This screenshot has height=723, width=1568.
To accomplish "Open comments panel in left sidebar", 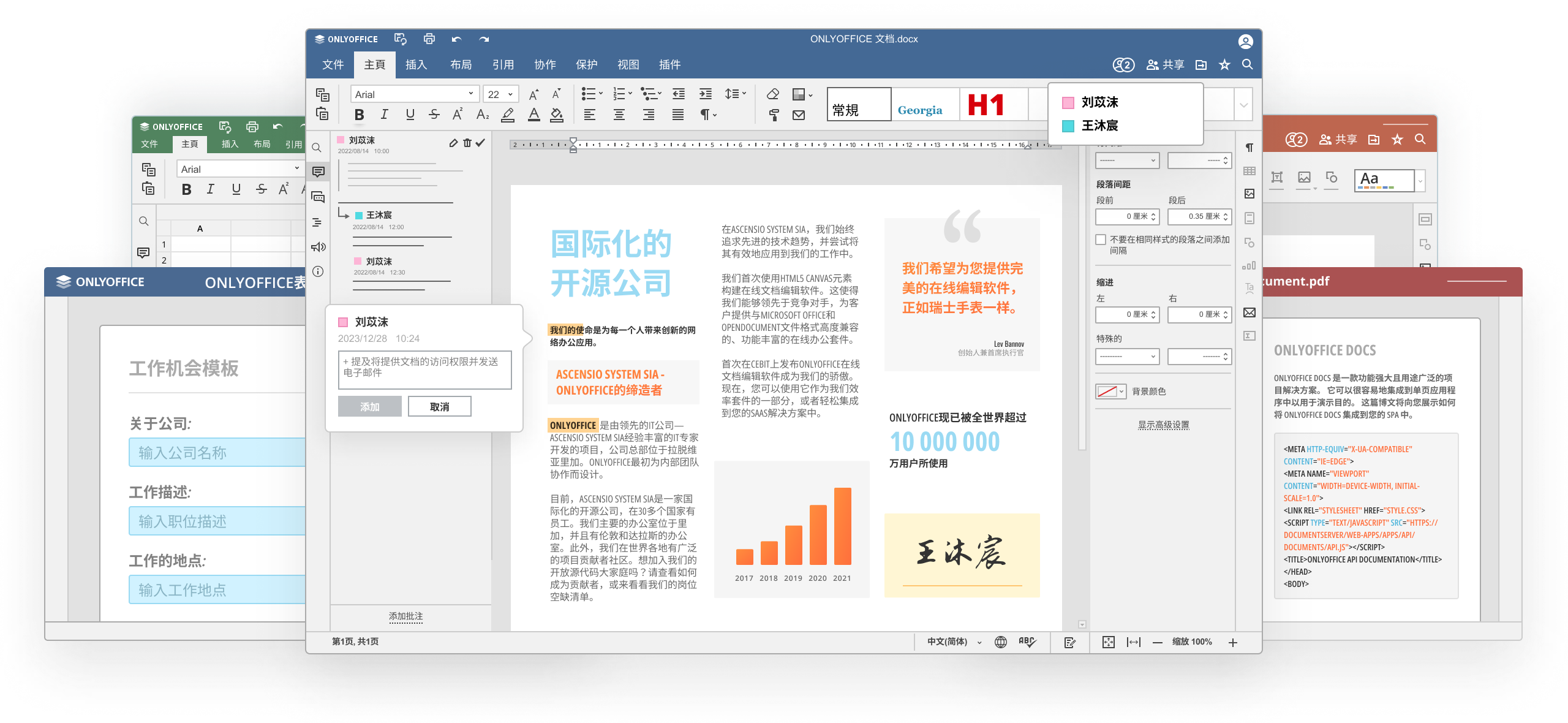I will click(318, 172).
